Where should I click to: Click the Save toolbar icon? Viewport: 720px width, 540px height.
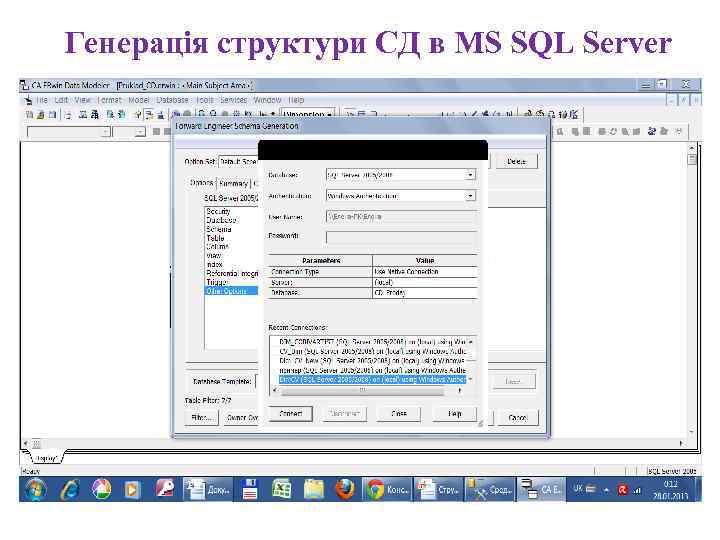(52, 115)
